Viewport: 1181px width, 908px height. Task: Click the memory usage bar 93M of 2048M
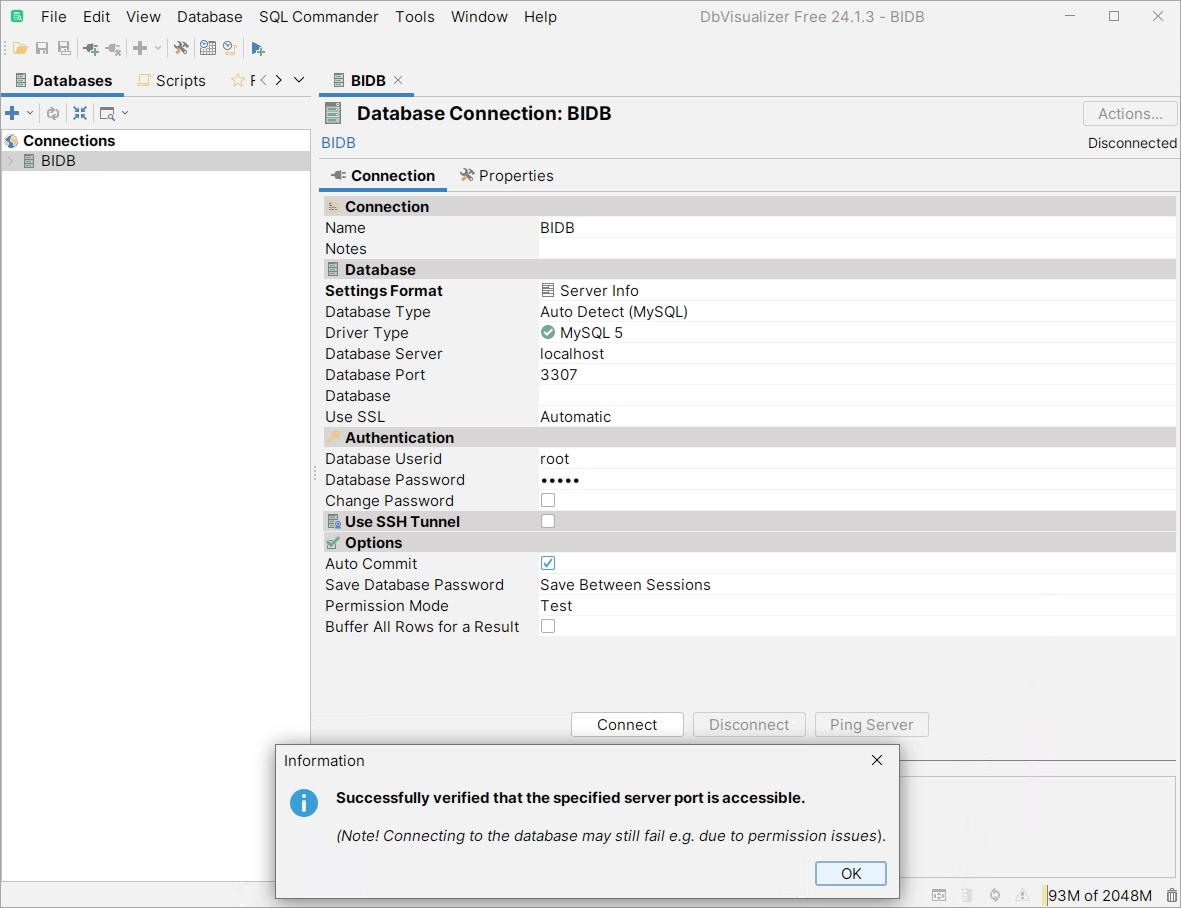(x=1099, y=896)
